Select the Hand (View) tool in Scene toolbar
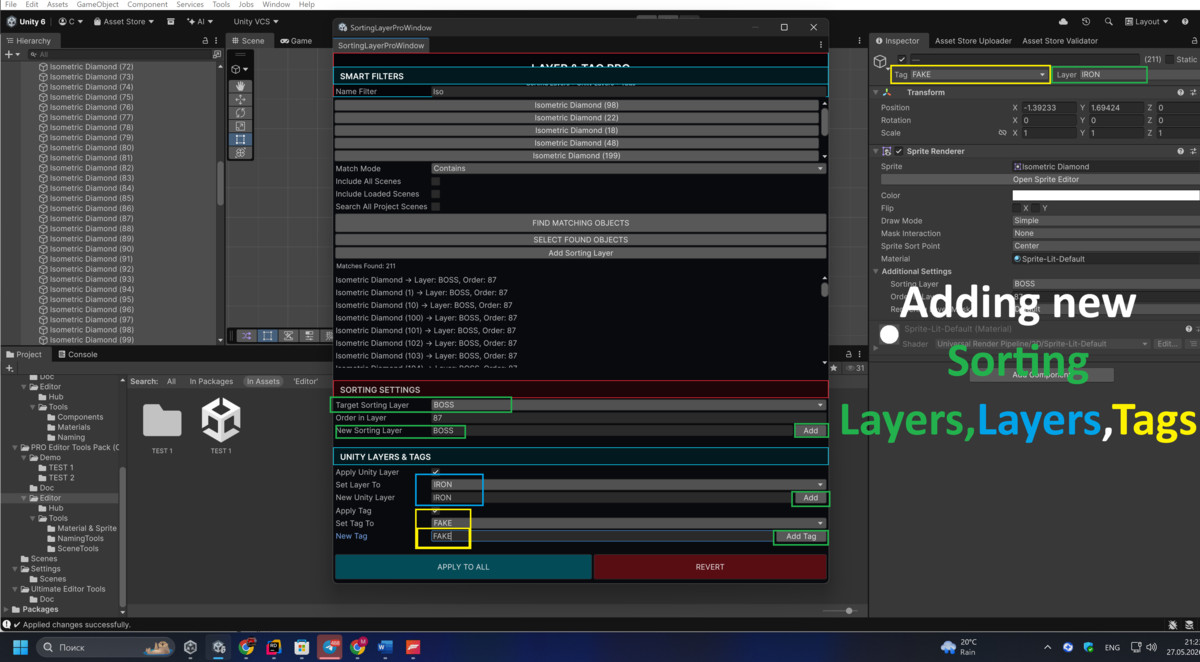The image size is (1200, 662). (x=240, y=87)
